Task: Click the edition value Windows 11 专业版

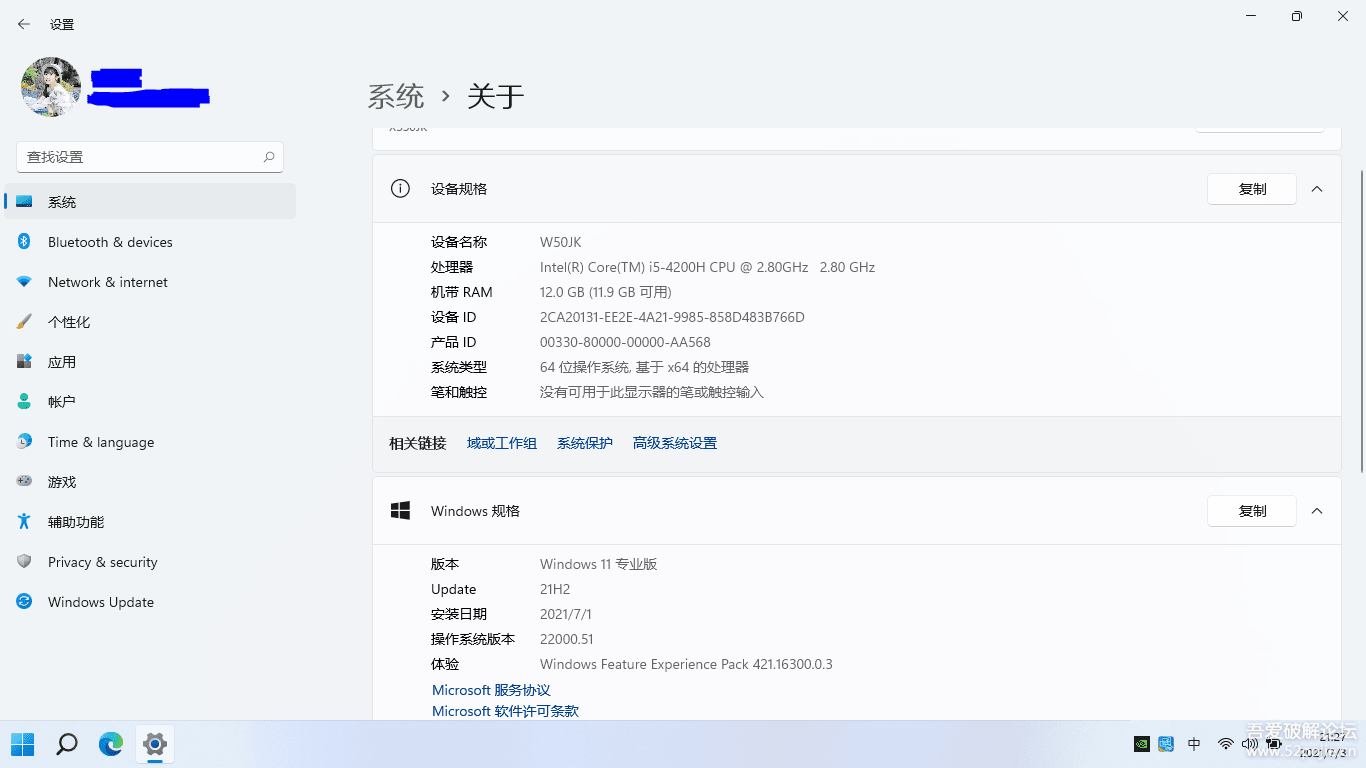Action: (599, 564)
